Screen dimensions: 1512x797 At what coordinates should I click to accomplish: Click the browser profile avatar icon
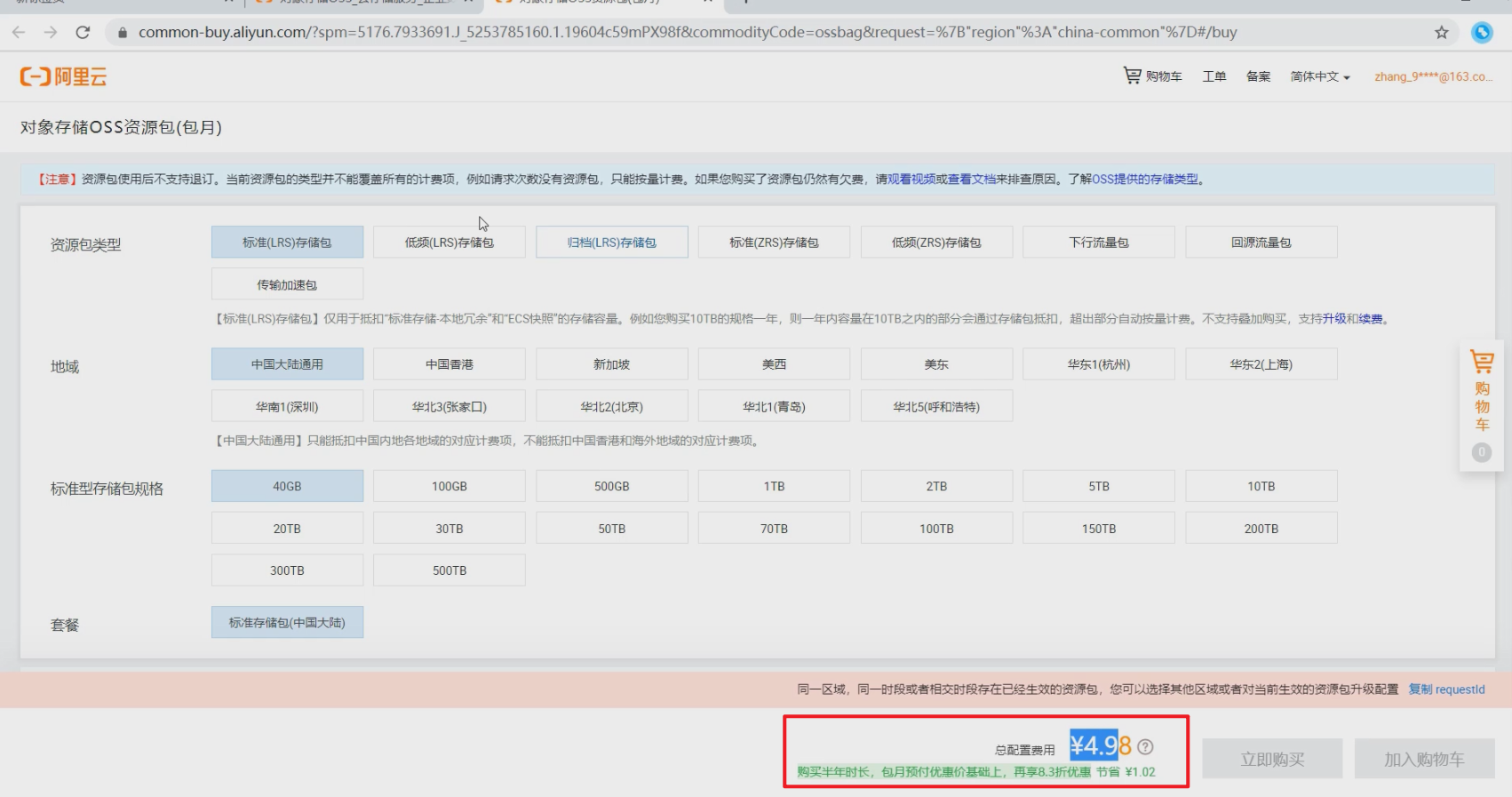[1482, 33]
